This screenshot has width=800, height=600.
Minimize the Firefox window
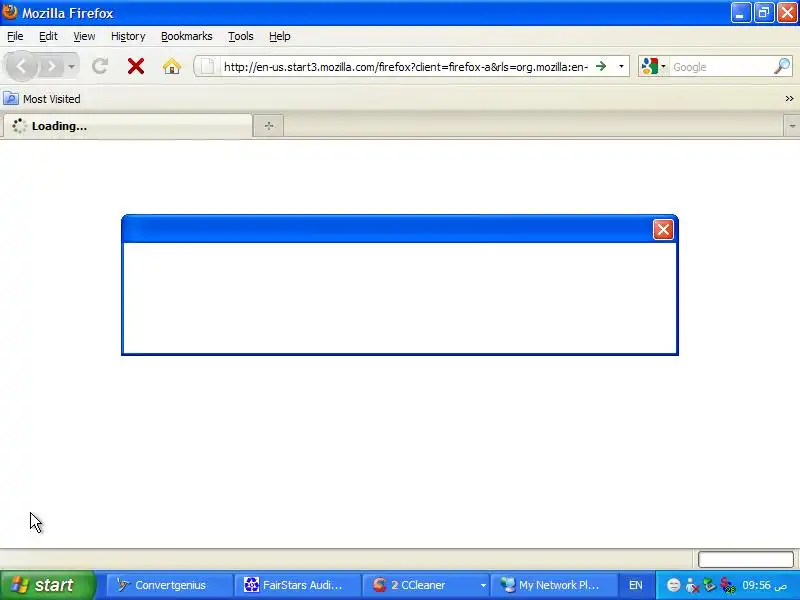pyautogui.click(x=741, y=13)
